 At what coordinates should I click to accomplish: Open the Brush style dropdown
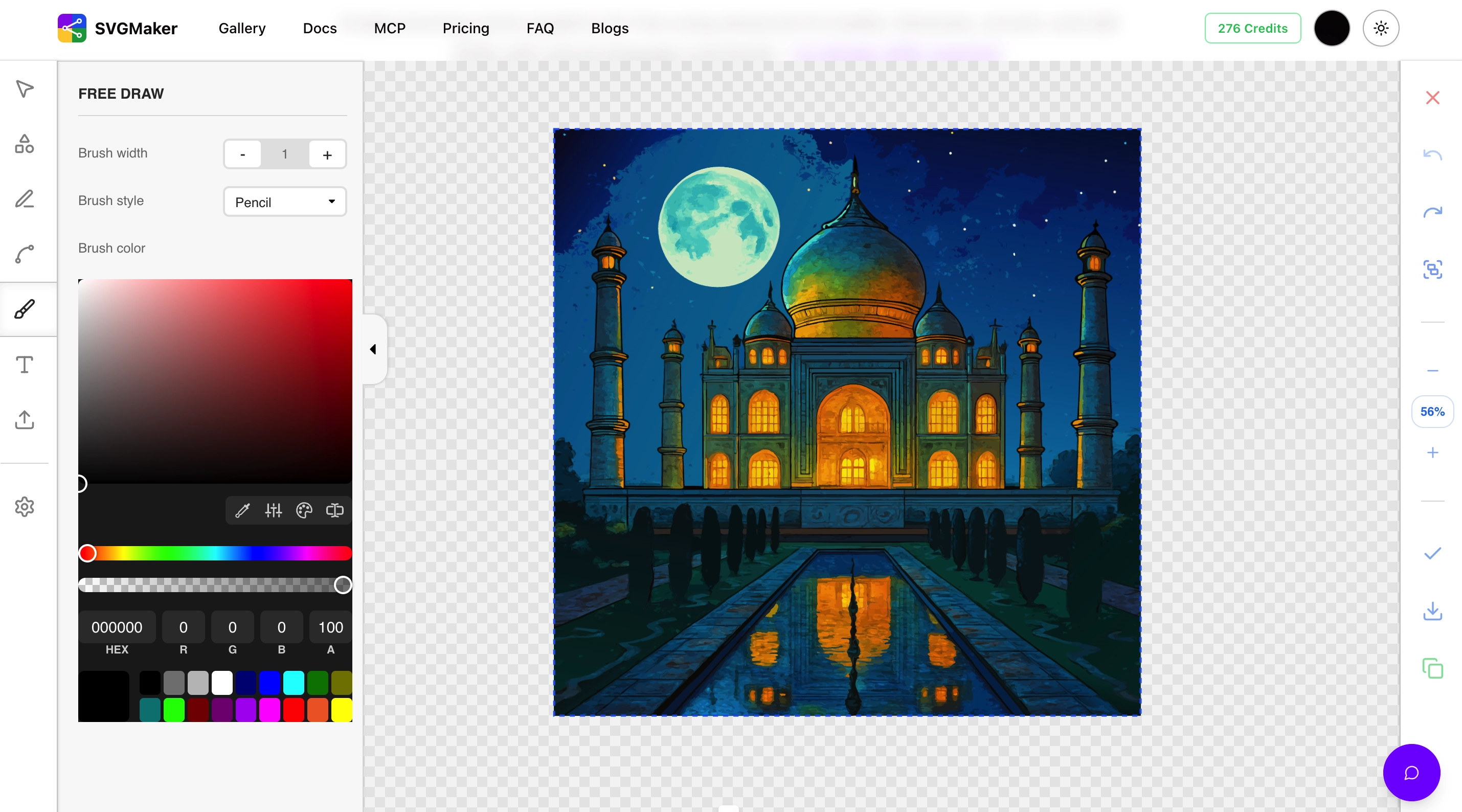click(284, 201)
